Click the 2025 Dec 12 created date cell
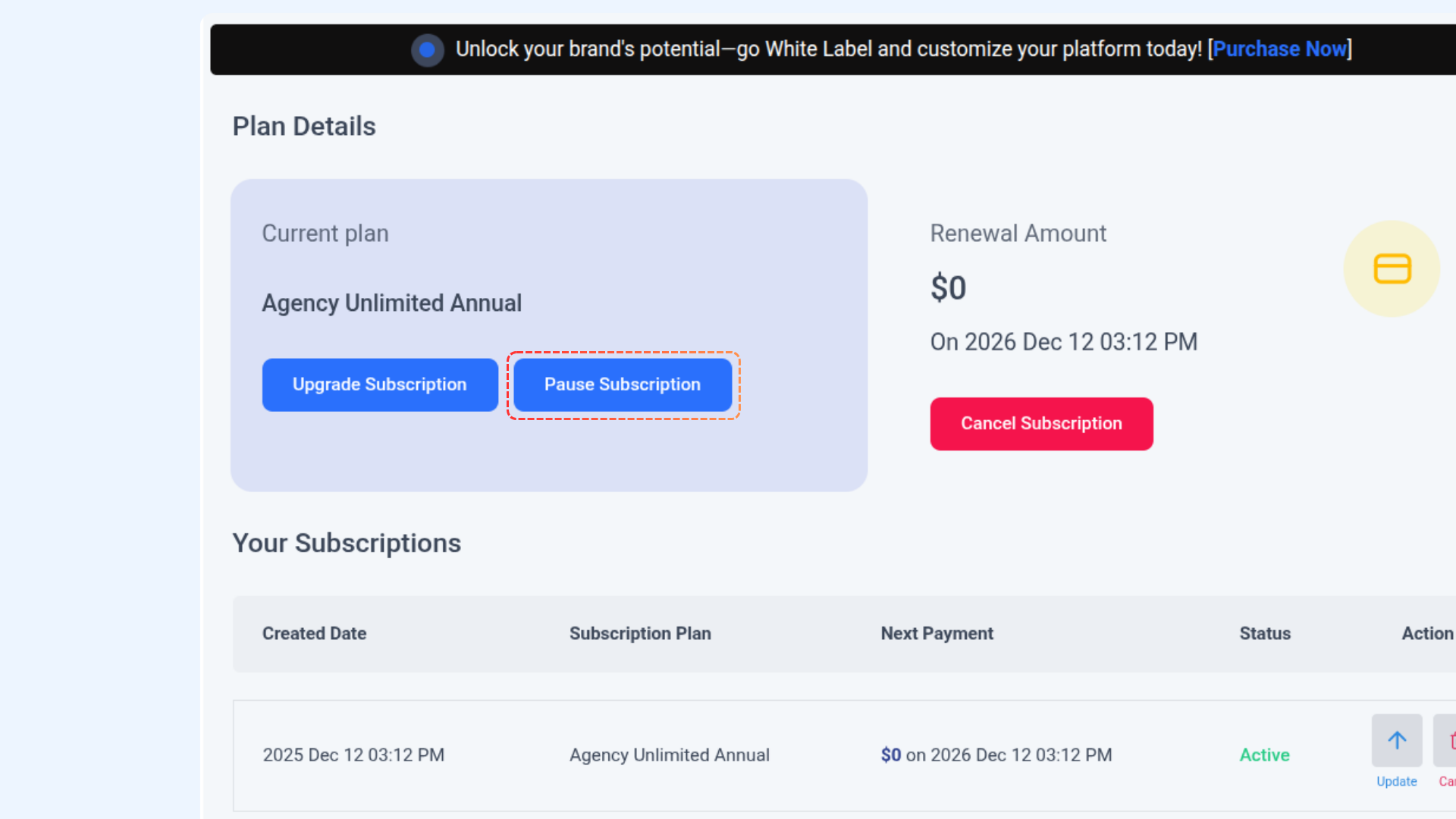Viewport: 1456px width, 819px height. [x=353, y=755]
